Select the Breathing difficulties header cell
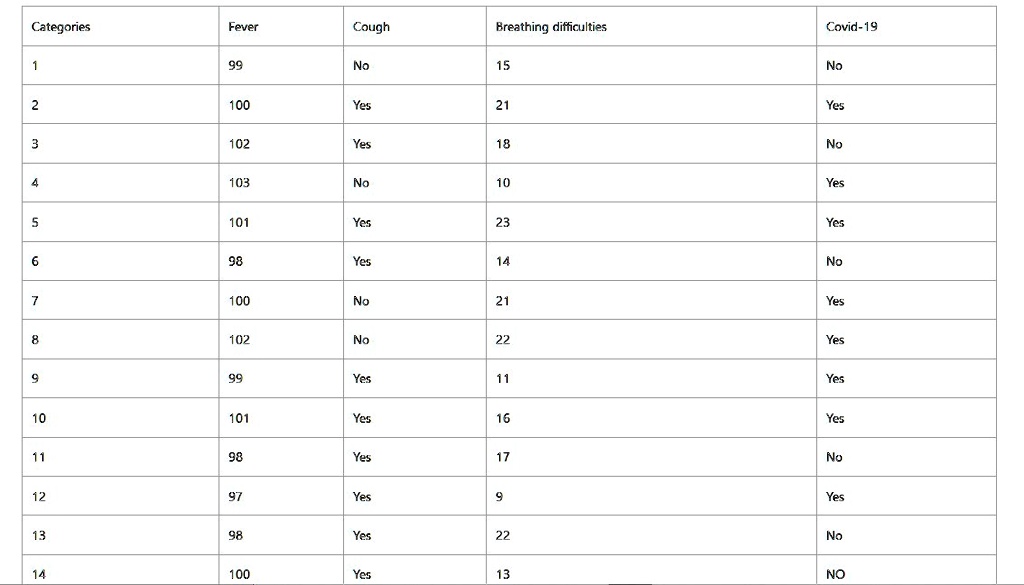 coord(651,27)
